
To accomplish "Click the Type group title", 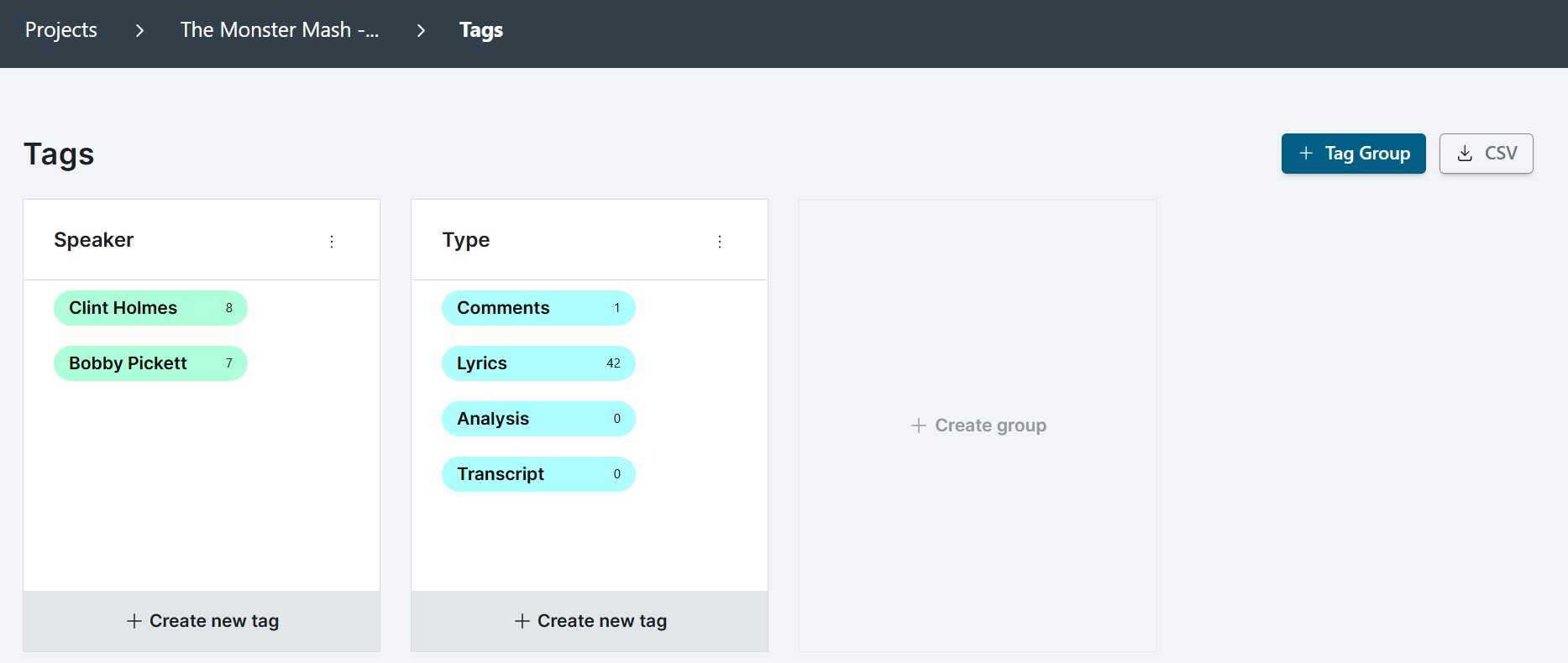I will pos(466,240).
